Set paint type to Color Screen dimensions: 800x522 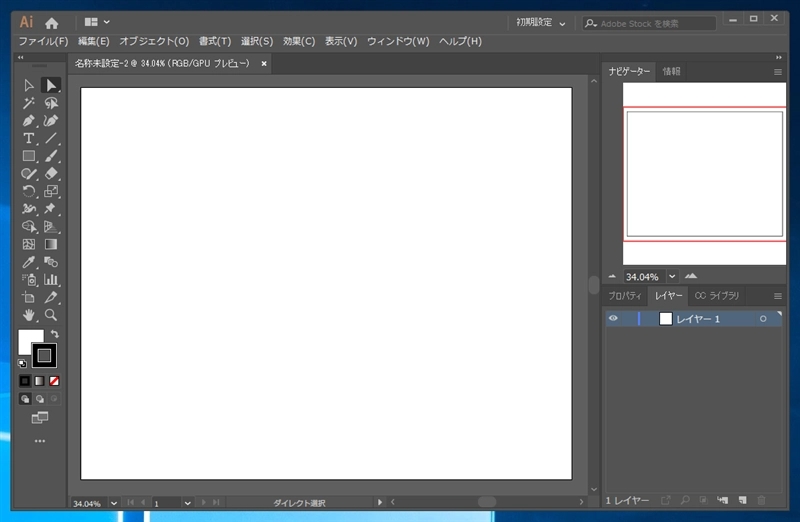click(25, 381)
